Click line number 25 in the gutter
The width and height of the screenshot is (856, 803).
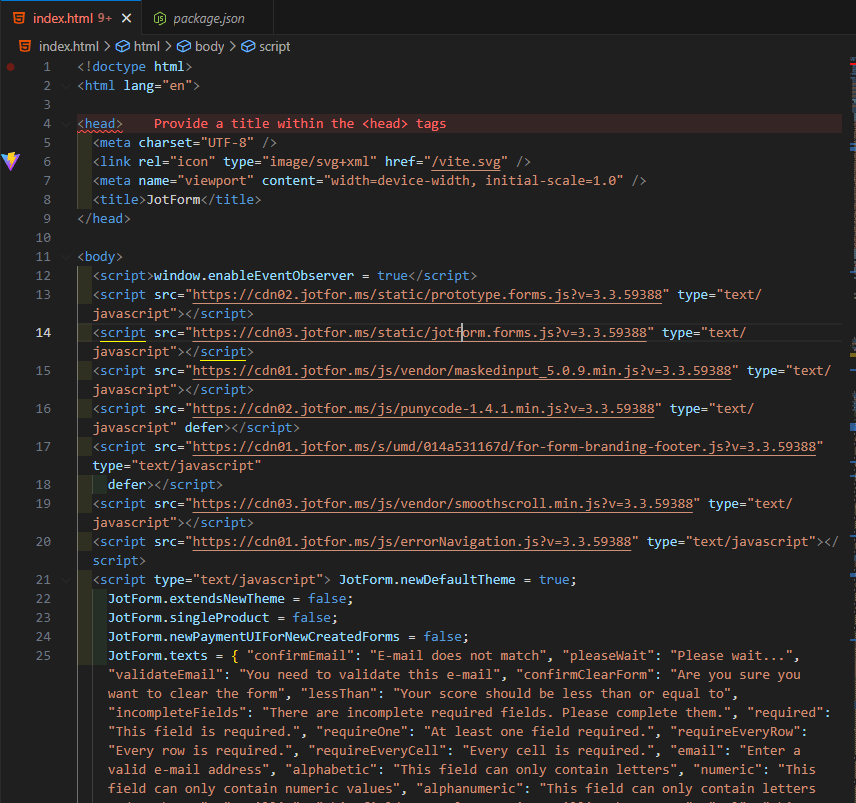pyautogui.click(x=43, y=656)
